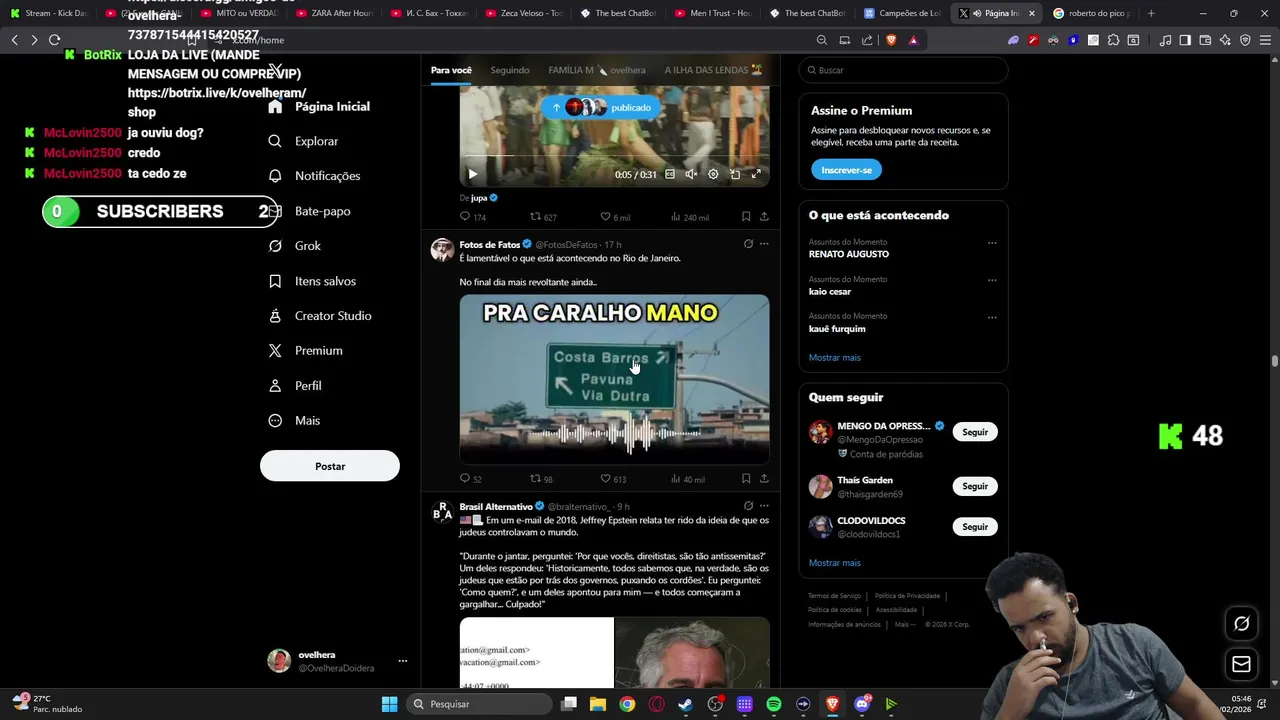
Task: Follow MENGO DA OPRESSÃO account
Action: 975,432
